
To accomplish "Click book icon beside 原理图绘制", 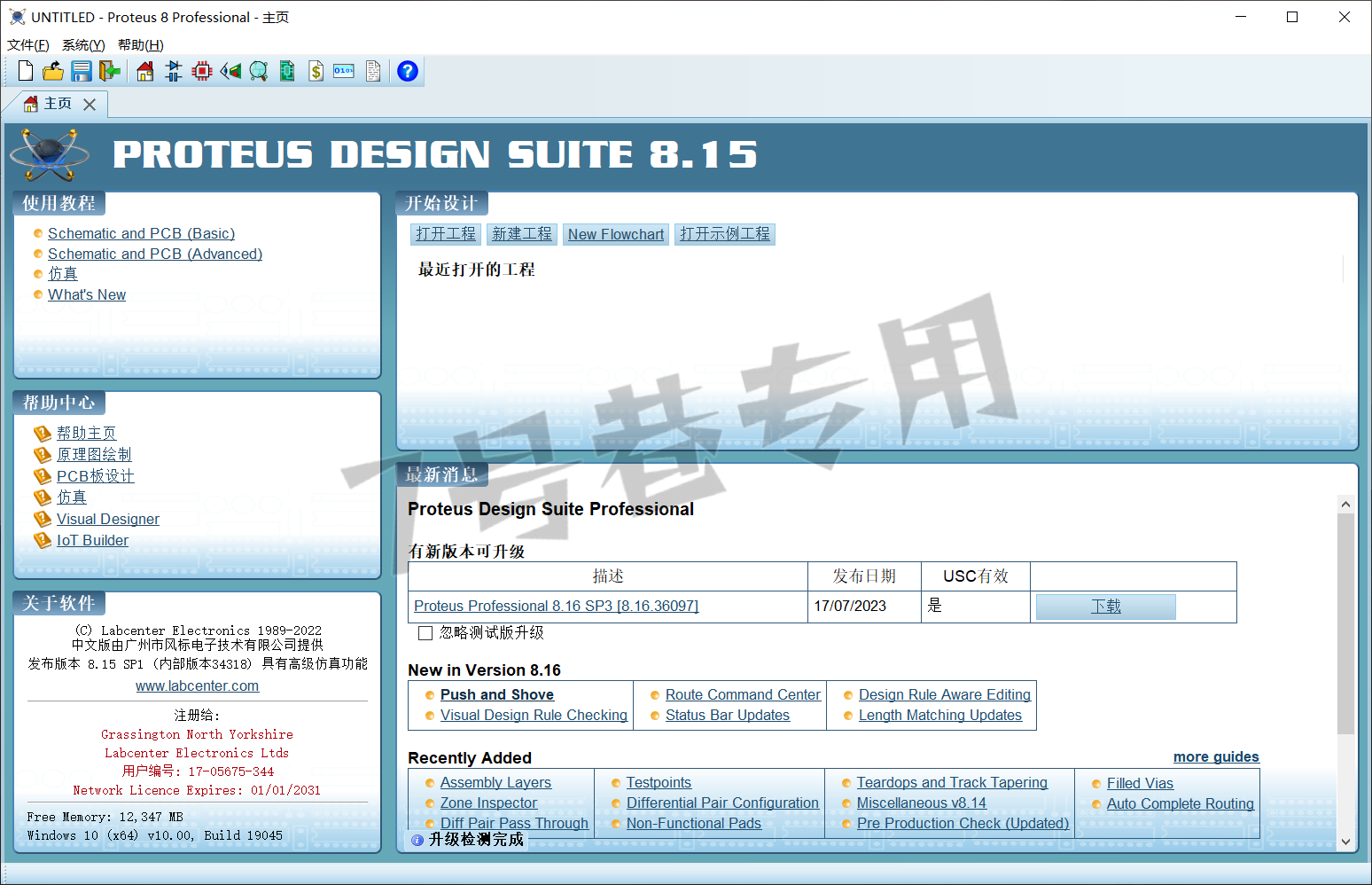I will click(x=43, y=455).
